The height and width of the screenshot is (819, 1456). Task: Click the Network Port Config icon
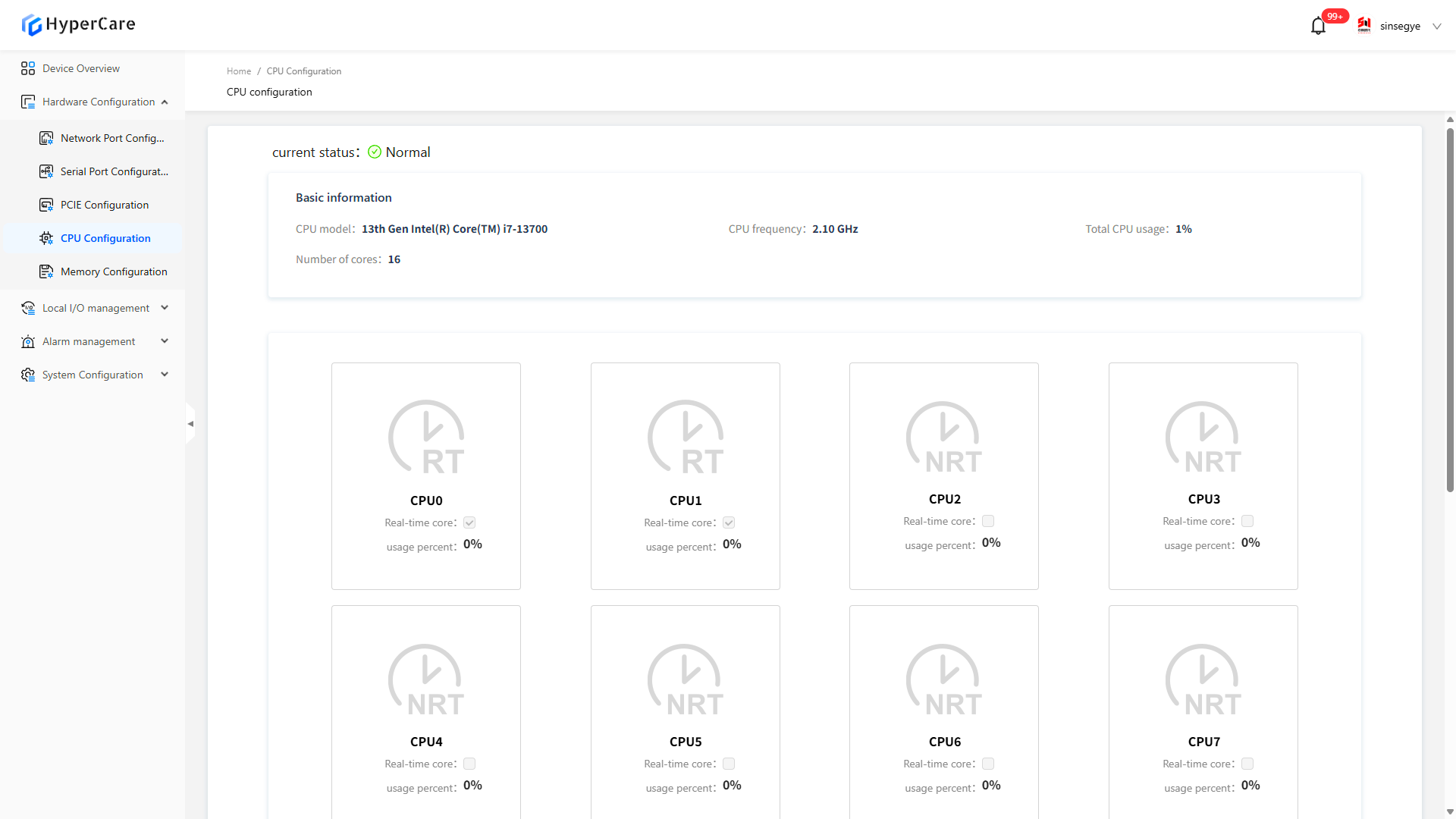(46, 138)
